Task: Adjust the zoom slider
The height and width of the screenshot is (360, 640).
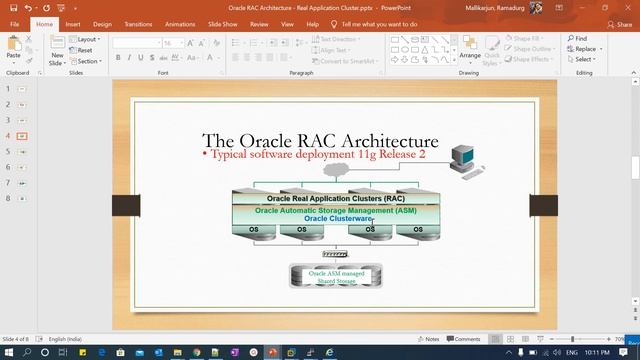Action: [573, 339]
